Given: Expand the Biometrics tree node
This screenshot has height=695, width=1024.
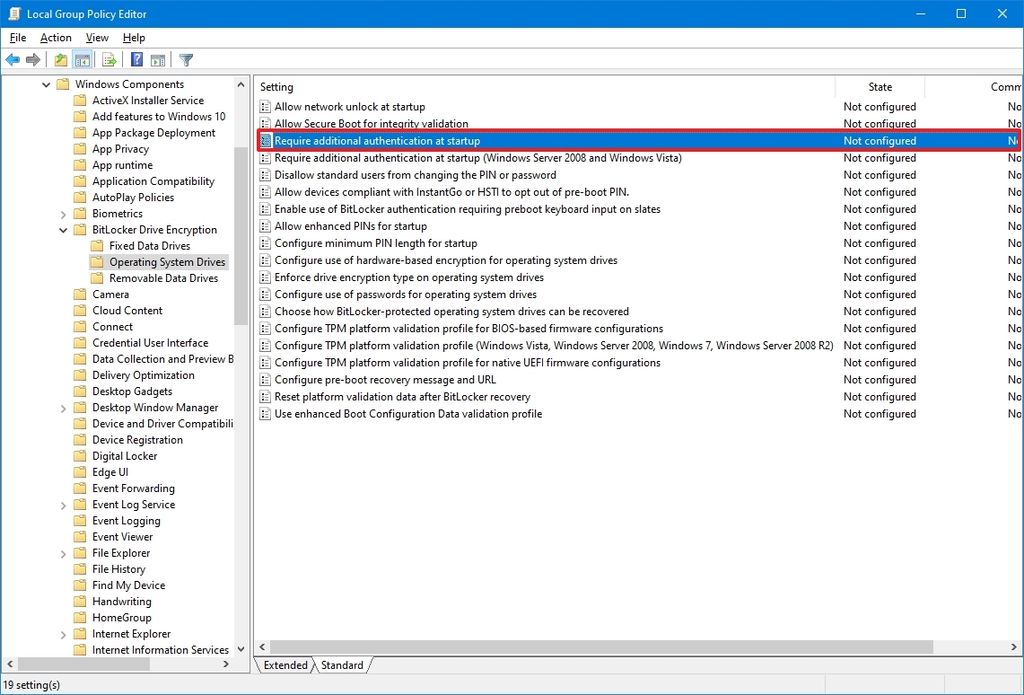Looking at the screenshot, I should click(x=63, y=213).
